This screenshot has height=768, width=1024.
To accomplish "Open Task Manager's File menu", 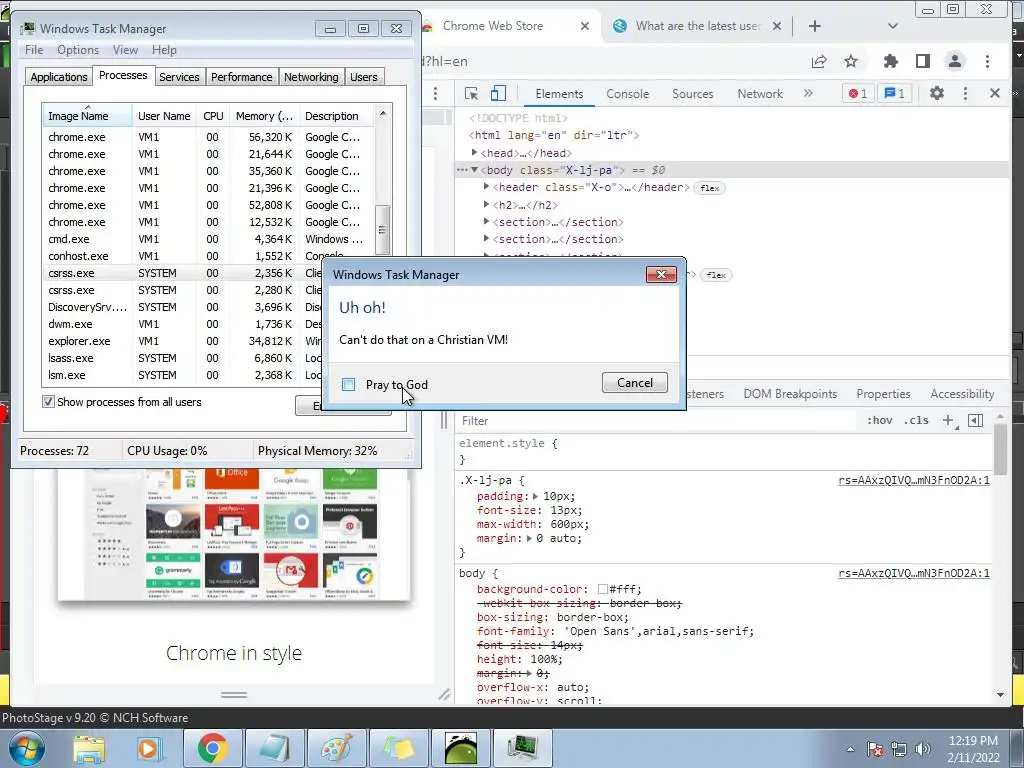I will pyautogui.click(x=34, y=50).
